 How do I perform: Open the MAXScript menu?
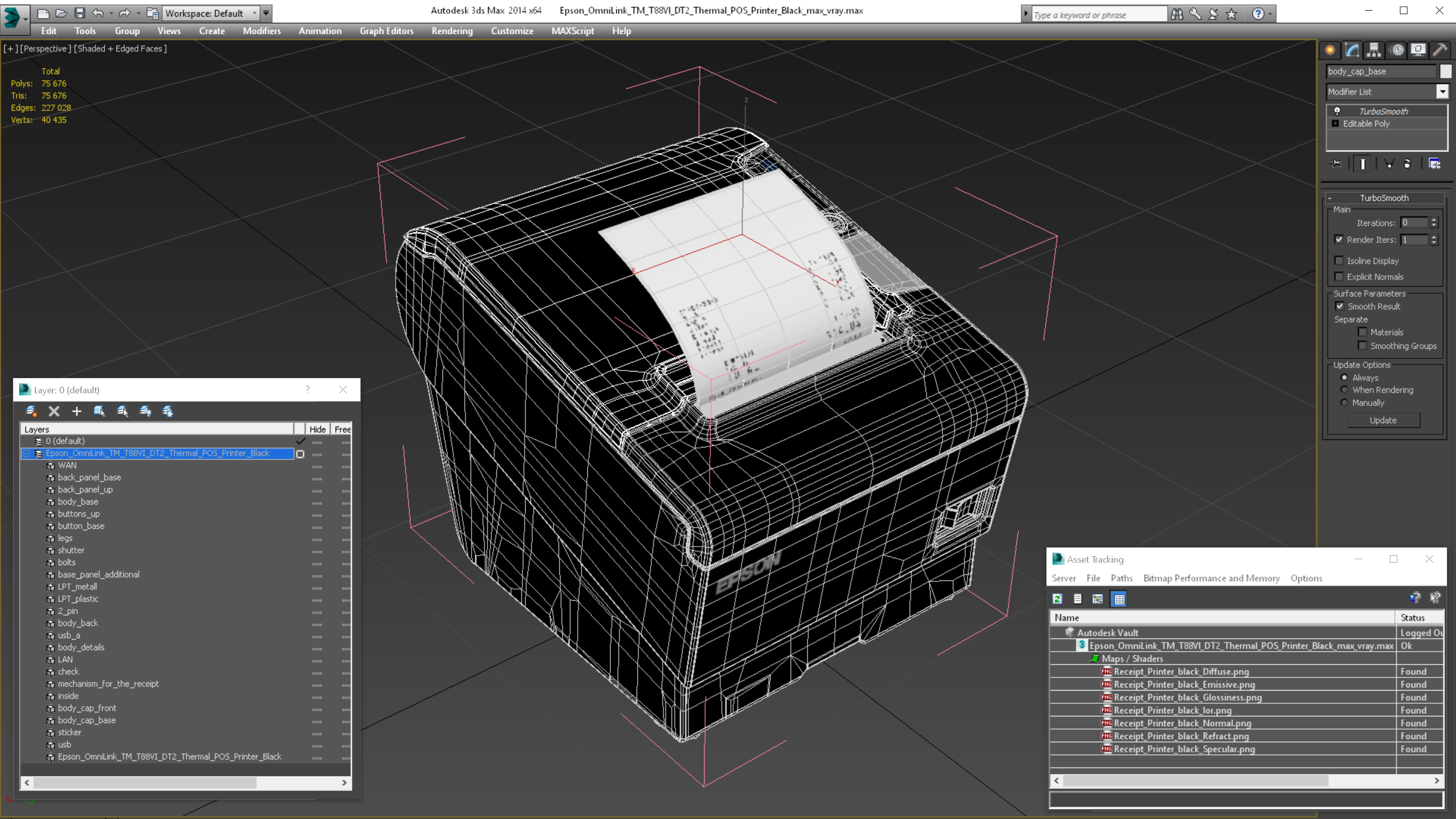click(573, 31)
